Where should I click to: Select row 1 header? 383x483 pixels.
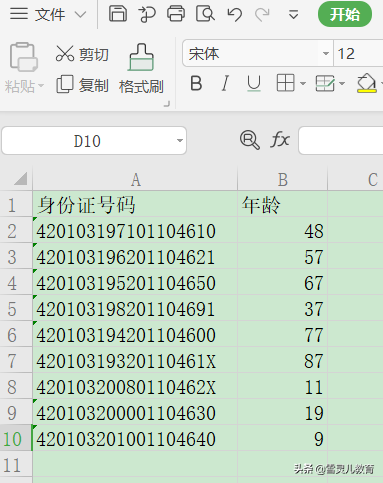coord(16,204)
